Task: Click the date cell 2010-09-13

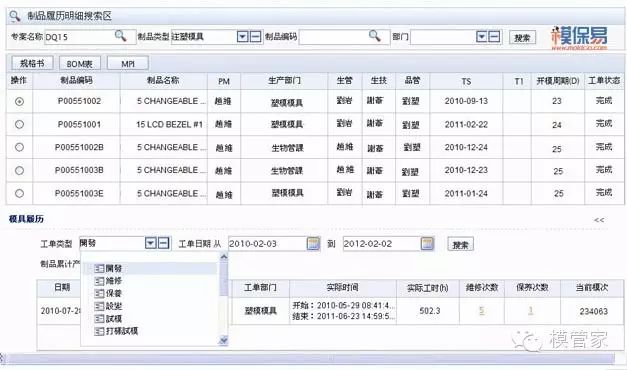Action: tap(466, 101)
